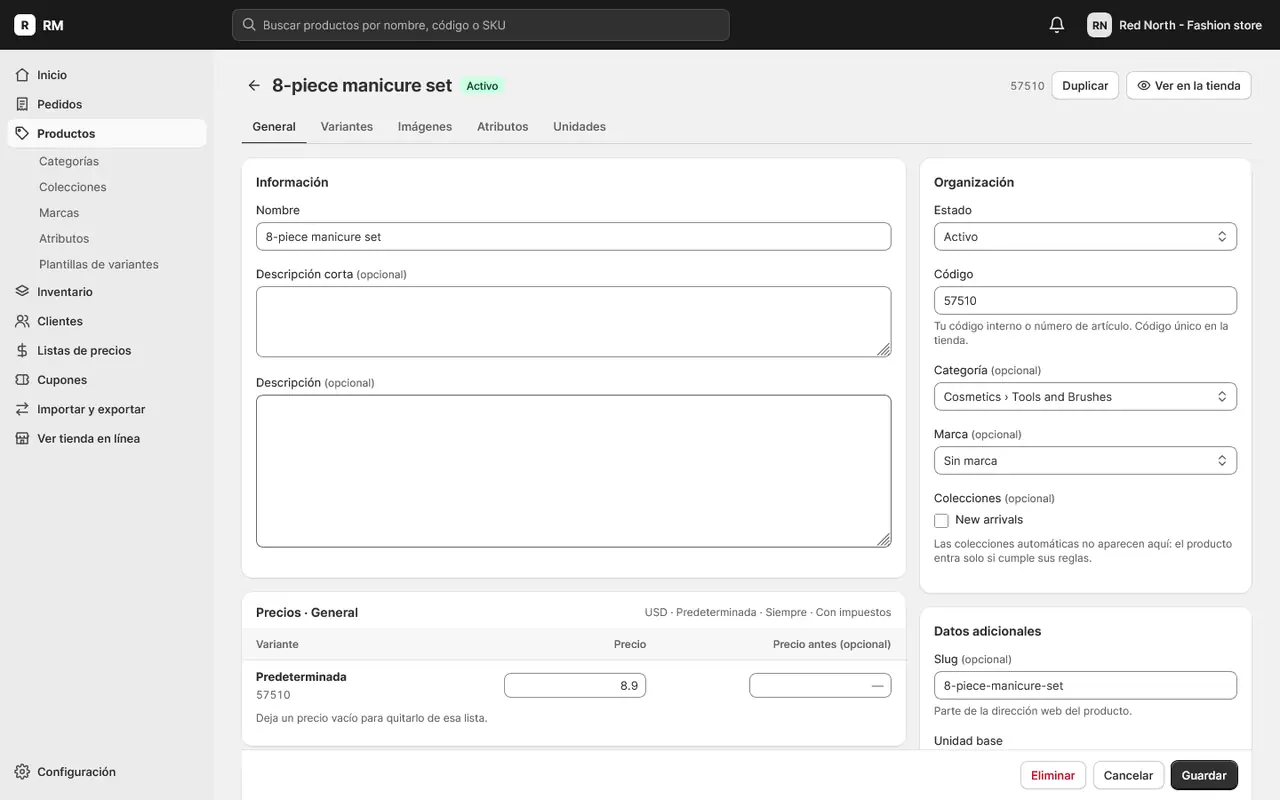Click the Precio field showing 8.9
The width and height of the screenshot is (1280, 800).
pos(575,686)
